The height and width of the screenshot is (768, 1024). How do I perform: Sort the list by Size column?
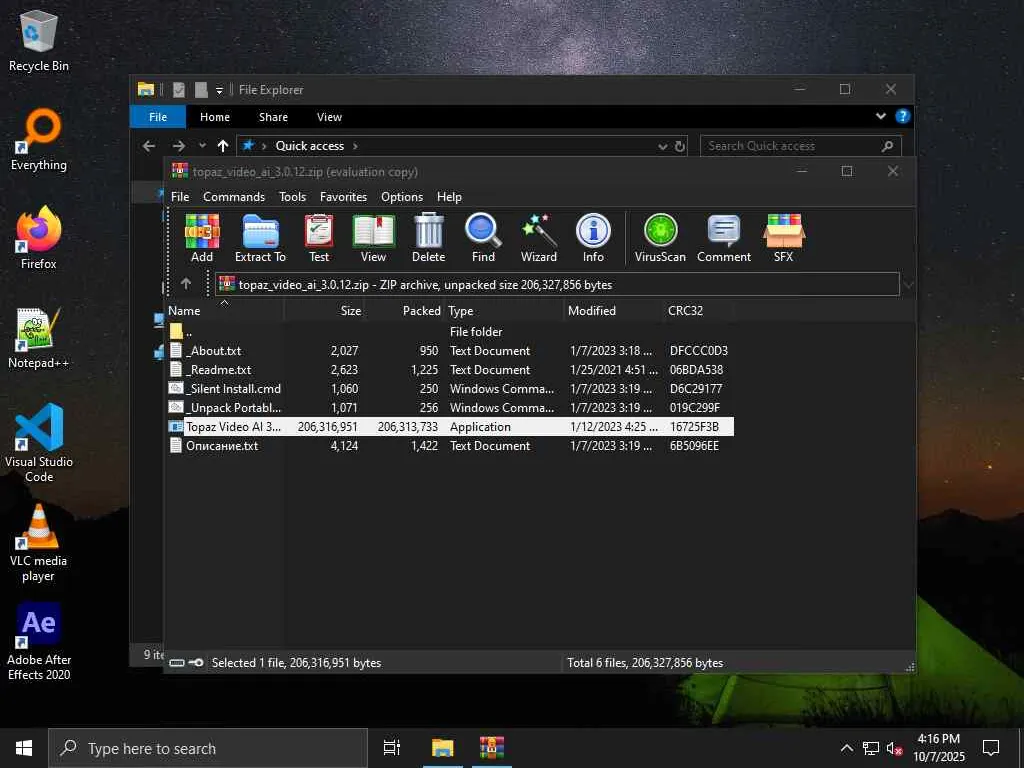(x=324, y=311)
